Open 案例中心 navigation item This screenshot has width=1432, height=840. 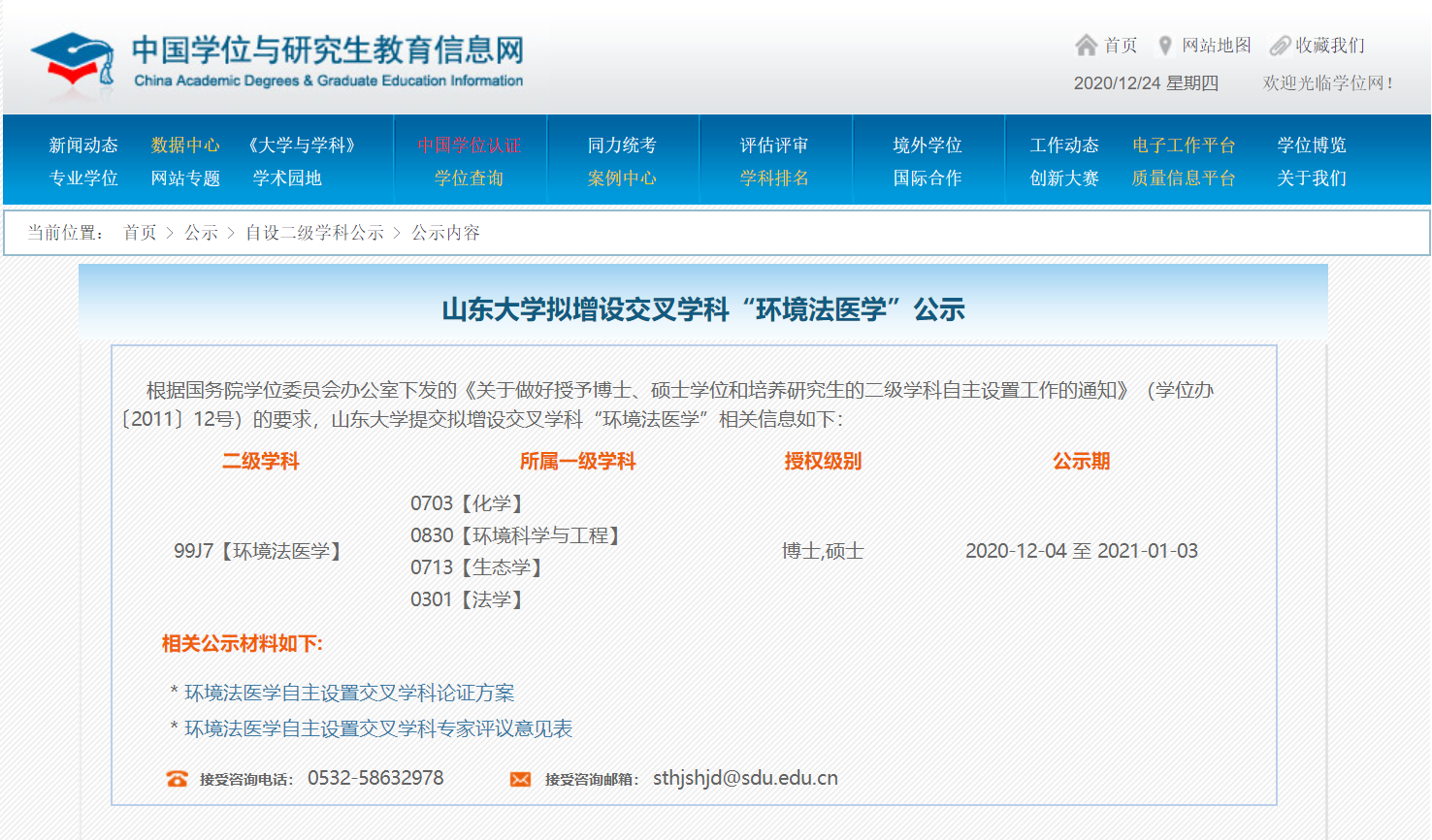pos(622,178)
